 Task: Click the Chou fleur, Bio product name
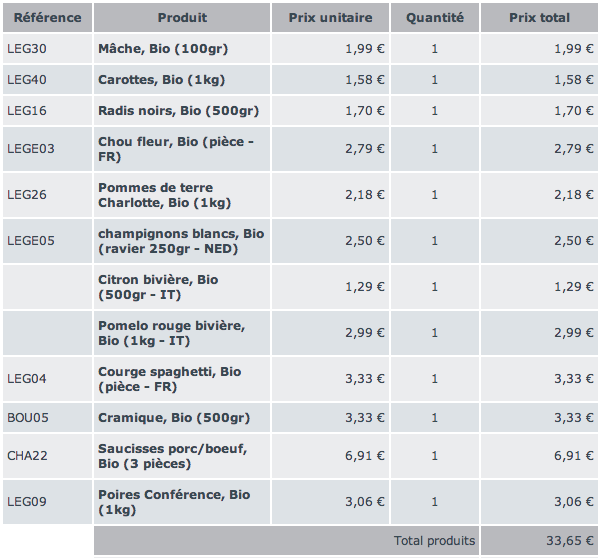click(175, 149)
